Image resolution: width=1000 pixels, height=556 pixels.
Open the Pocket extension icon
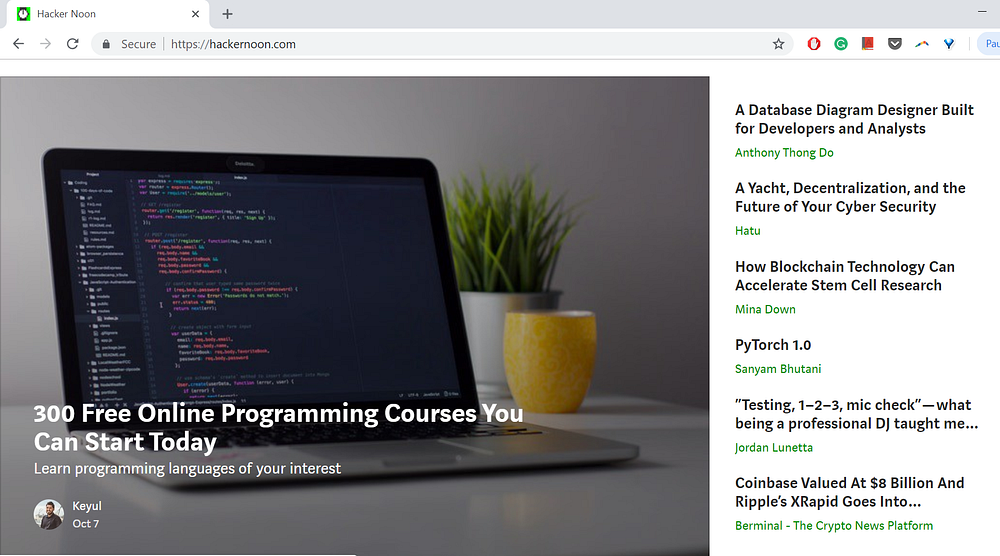point(895,44)
